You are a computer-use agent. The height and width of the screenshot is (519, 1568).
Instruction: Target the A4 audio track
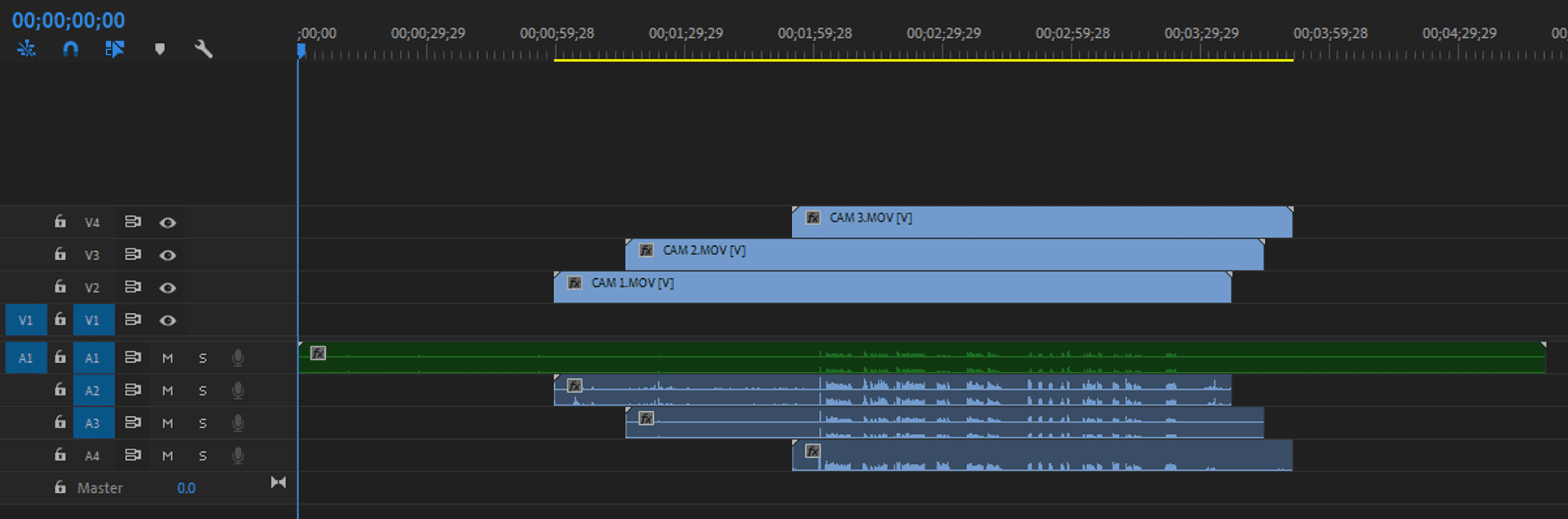click(x=92, y=456)
